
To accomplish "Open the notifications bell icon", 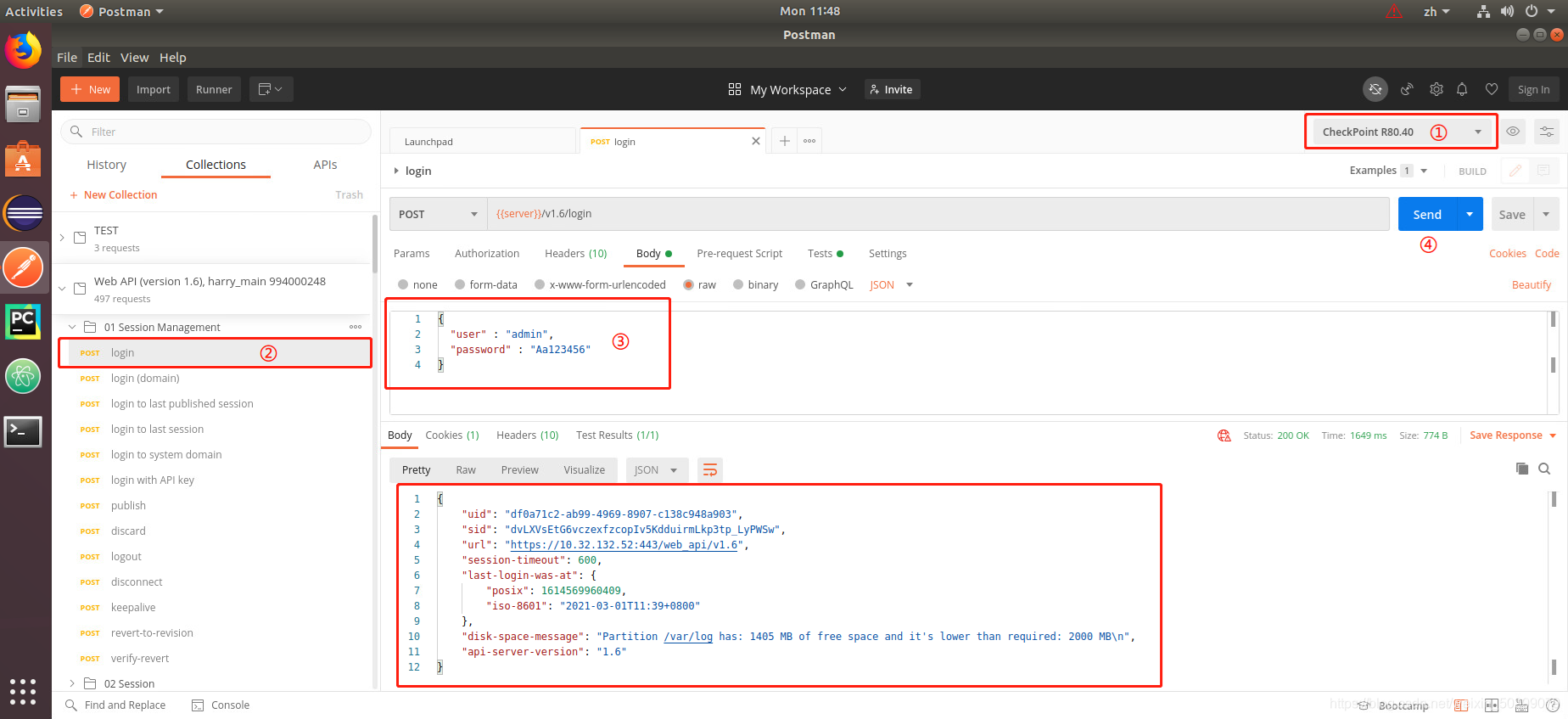I will (x=1462, y=89).
